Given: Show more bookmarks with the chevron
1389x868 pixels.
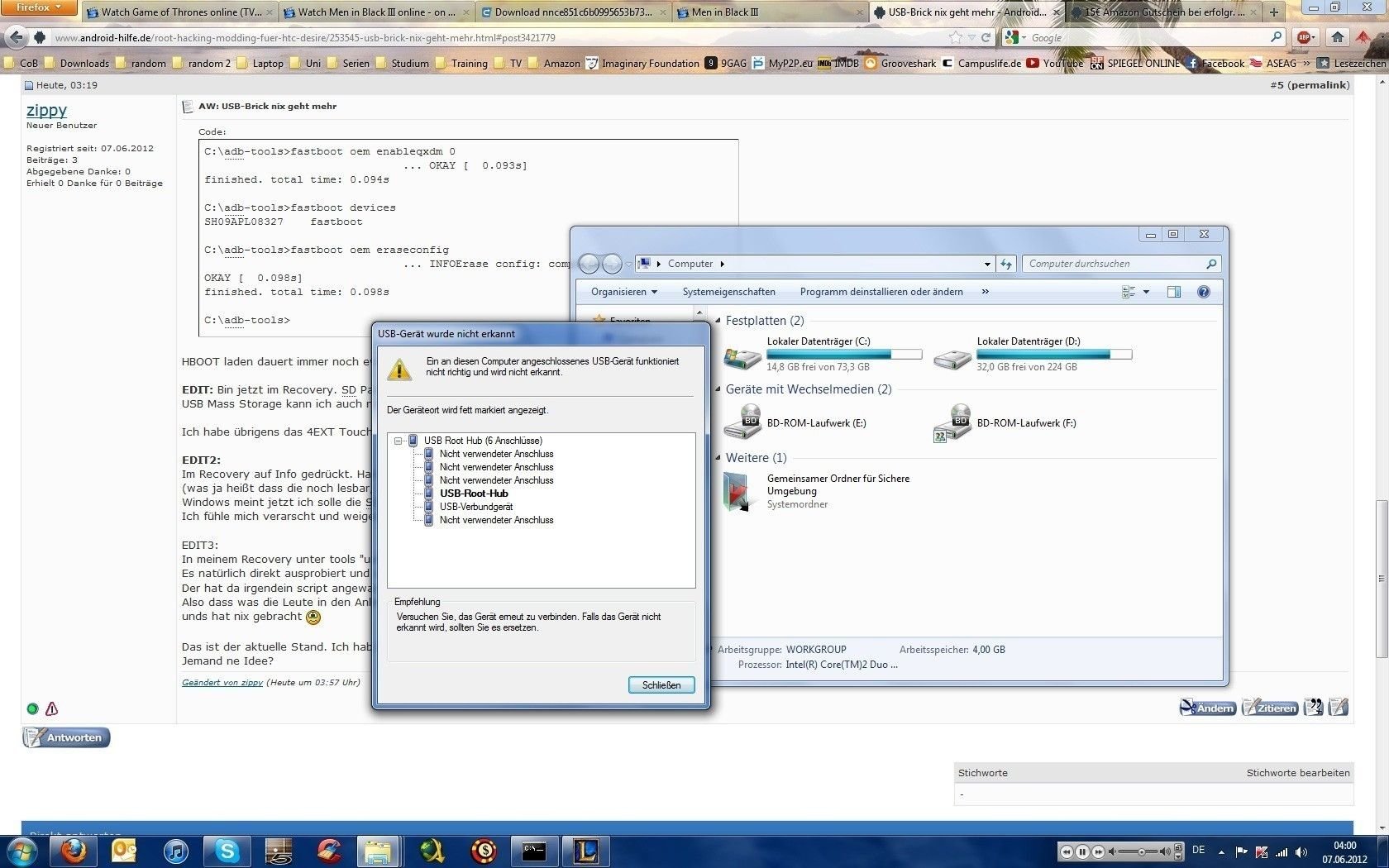Looking at the screenshot, I should pyautogui.click(x=1306, y=63).
